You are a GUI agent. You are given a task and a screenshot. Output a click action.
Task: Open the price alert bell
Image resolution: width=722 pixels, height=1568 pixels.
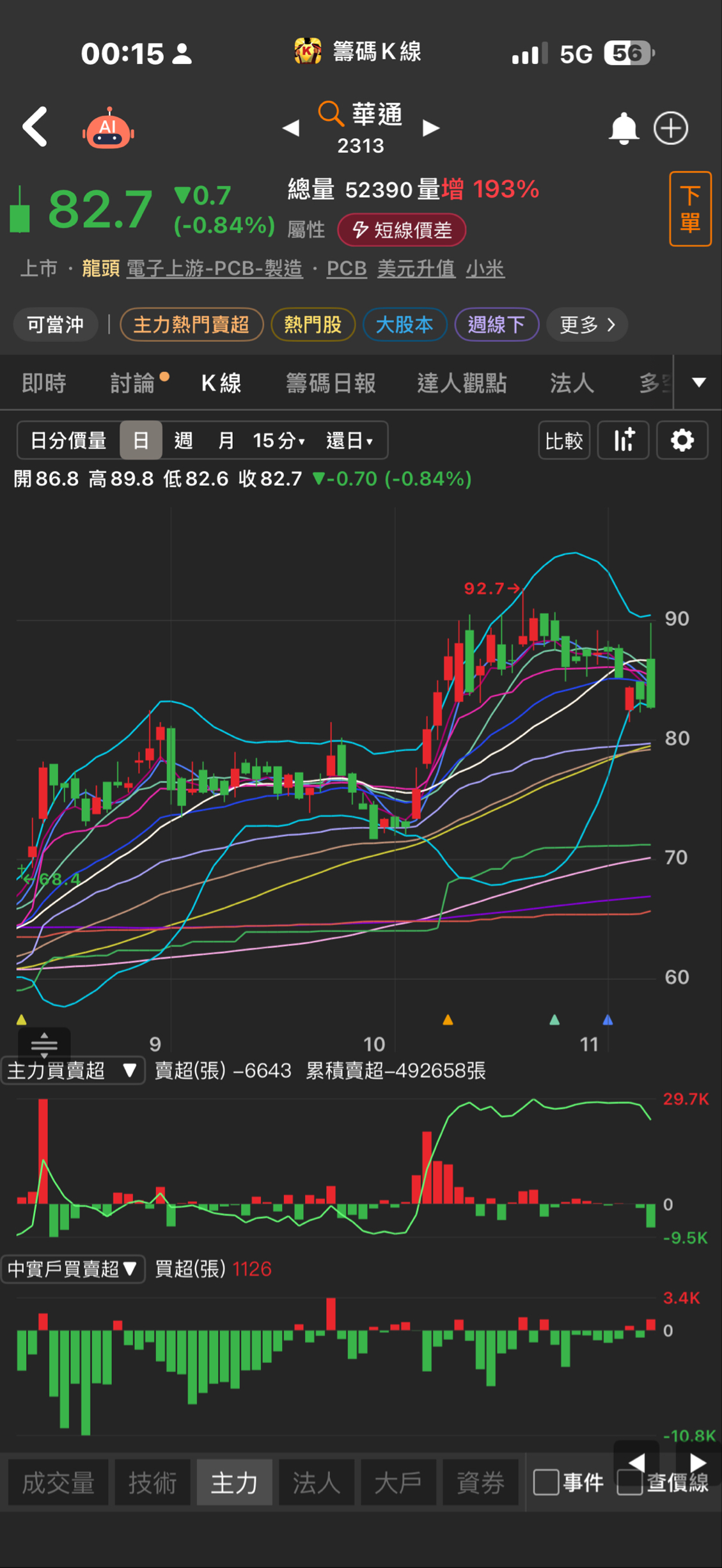pos(623,128)
